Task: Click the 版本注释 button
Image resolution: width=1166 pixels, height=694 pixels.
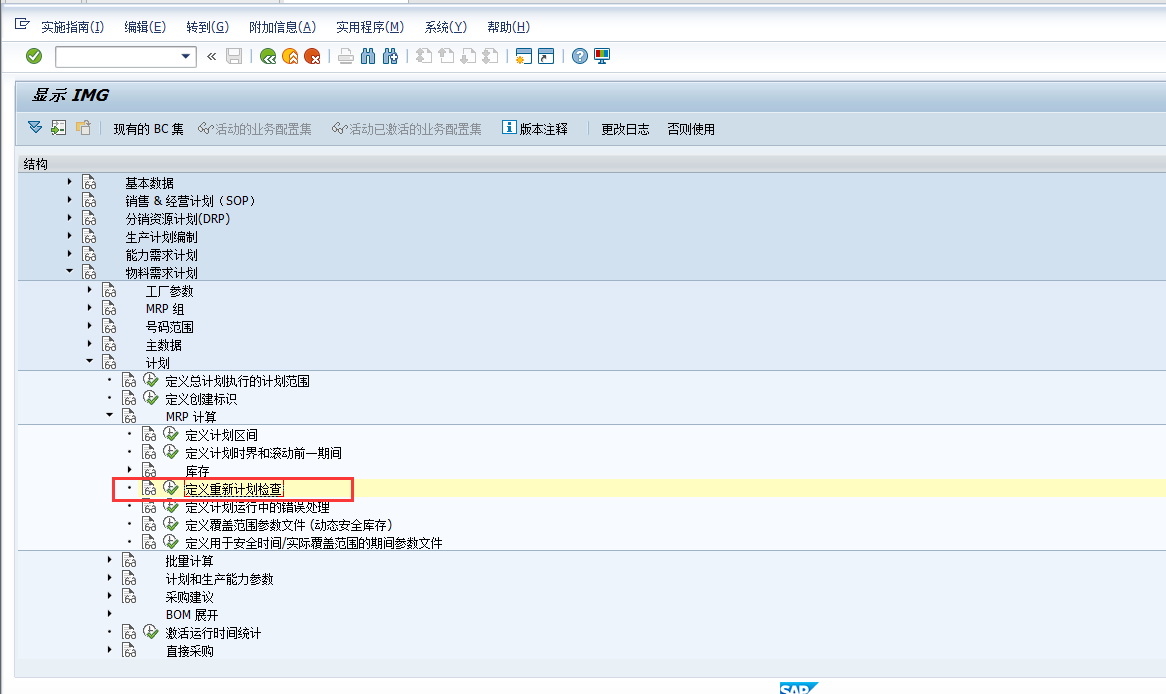Action: pos(535,129)
